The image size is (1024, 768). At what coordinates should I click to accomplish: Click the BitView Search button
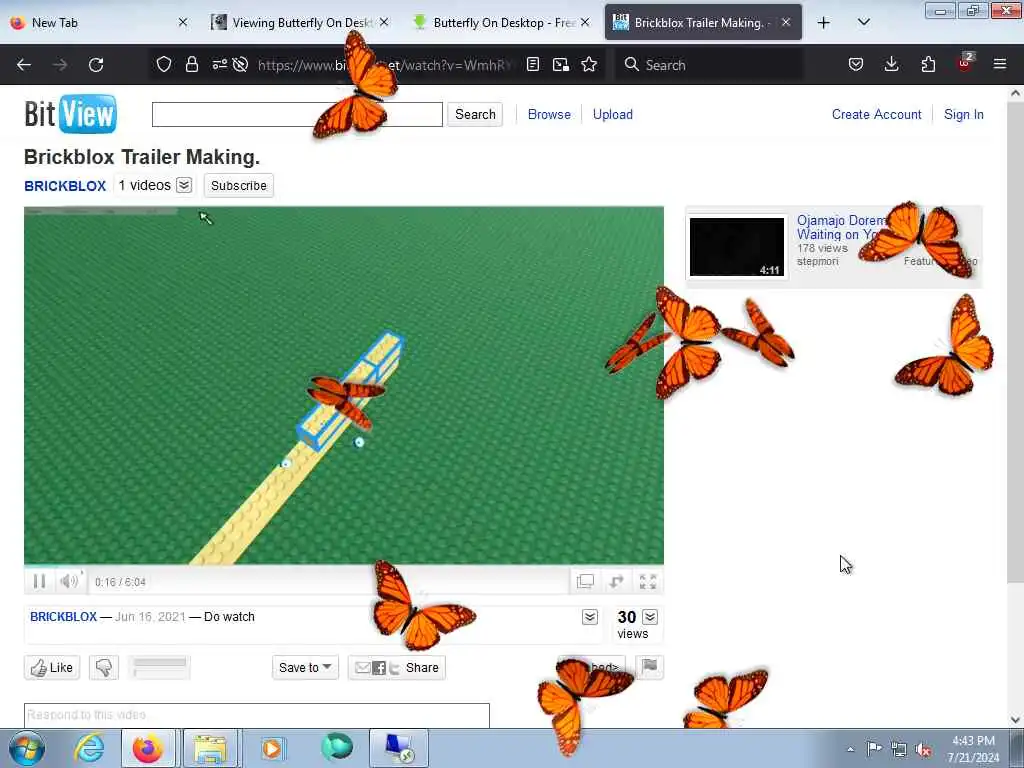(475, 114)
